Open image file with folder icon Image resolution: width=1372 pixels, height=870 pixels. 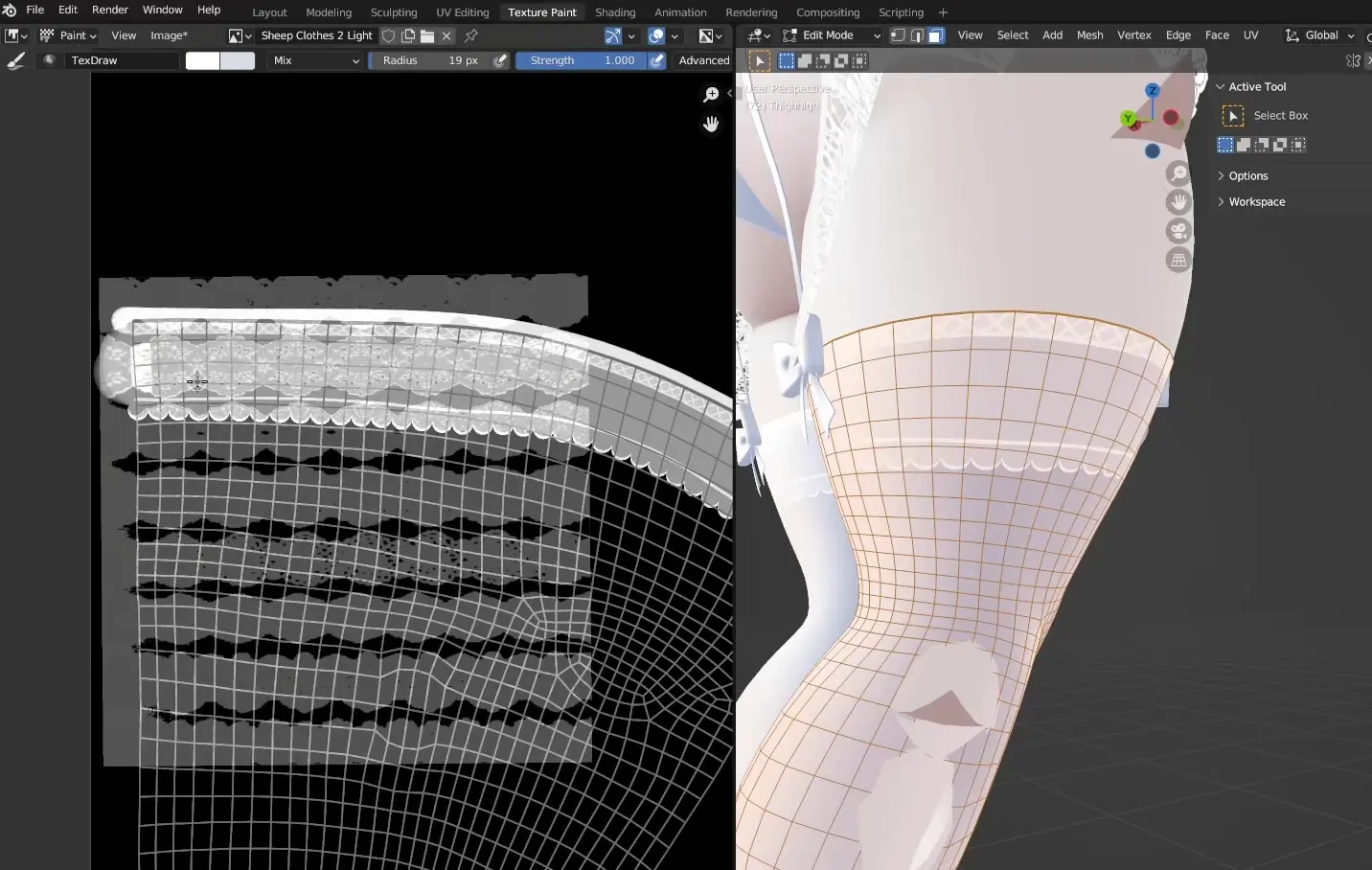(x=427, y=35)
